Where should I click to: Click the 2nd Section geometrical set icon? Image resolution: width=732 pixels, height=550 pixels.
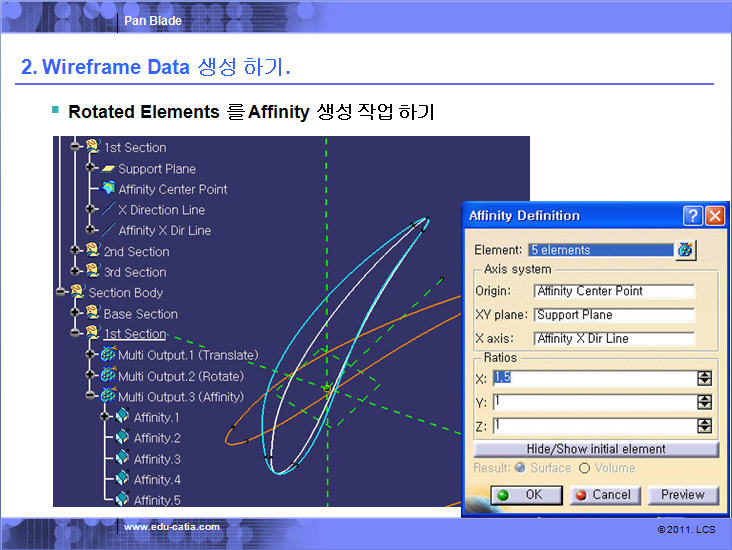point(93,251)
